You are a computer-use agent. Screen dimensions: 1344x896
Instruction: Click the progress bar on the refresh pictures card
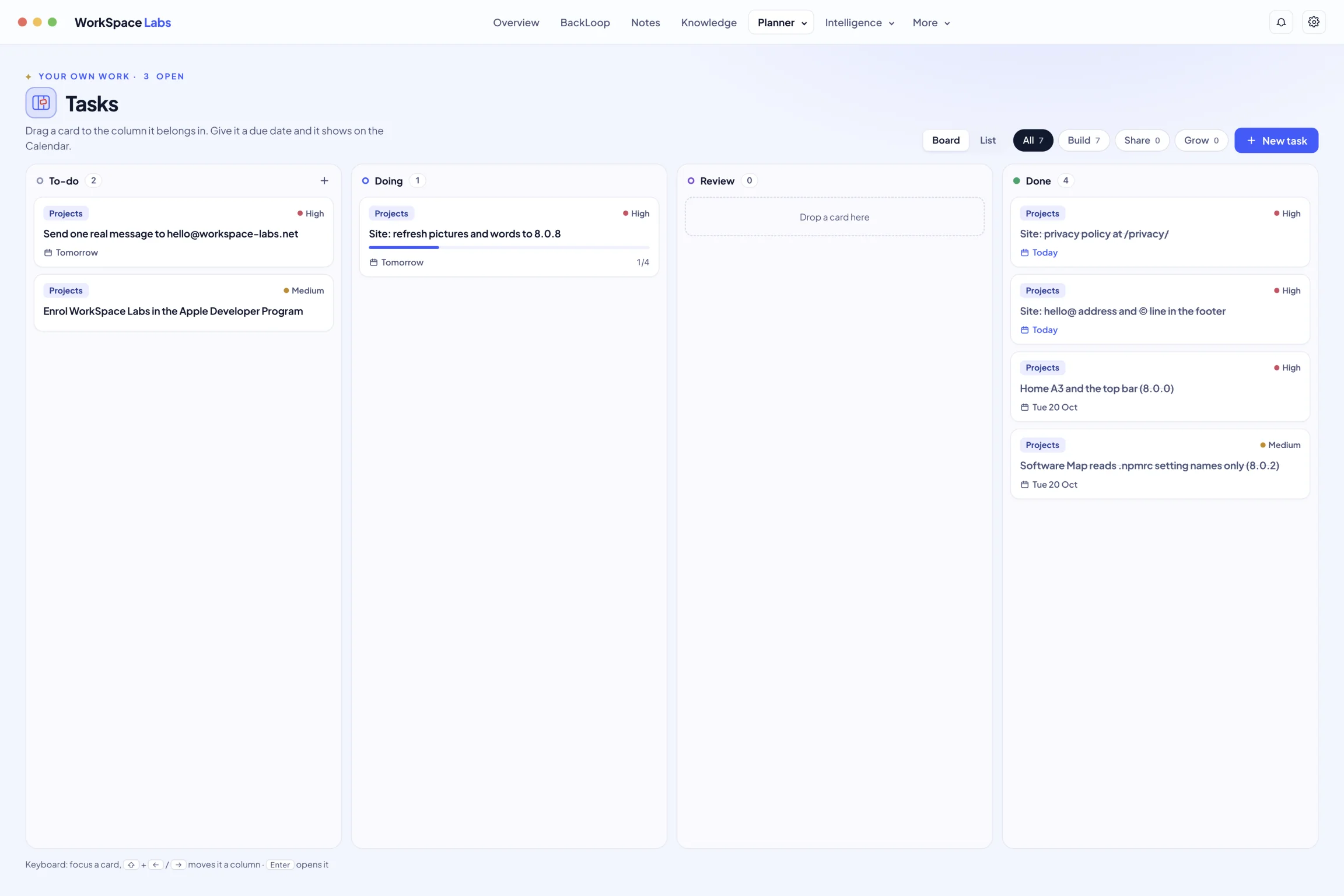509,247
